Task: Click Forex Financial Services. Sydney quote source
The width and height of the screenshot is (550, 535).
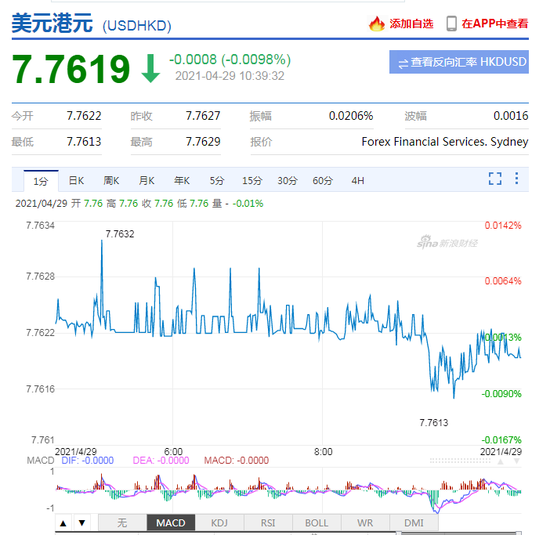Action: click(445, 142)
